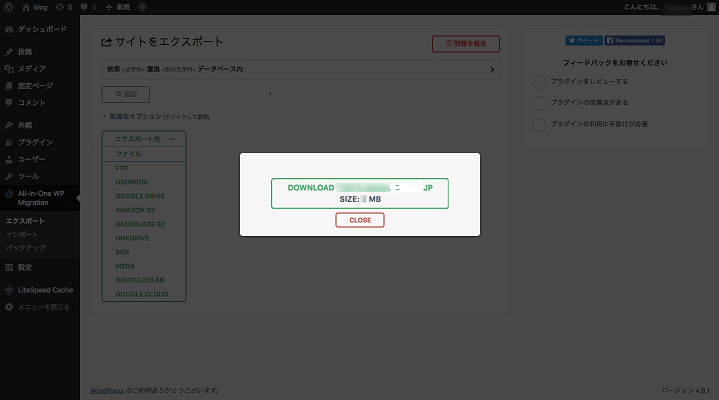Click the バージョン 4.8.1 footer text
The height and width of the screenshot is (400, 719).
coord(686,390)
